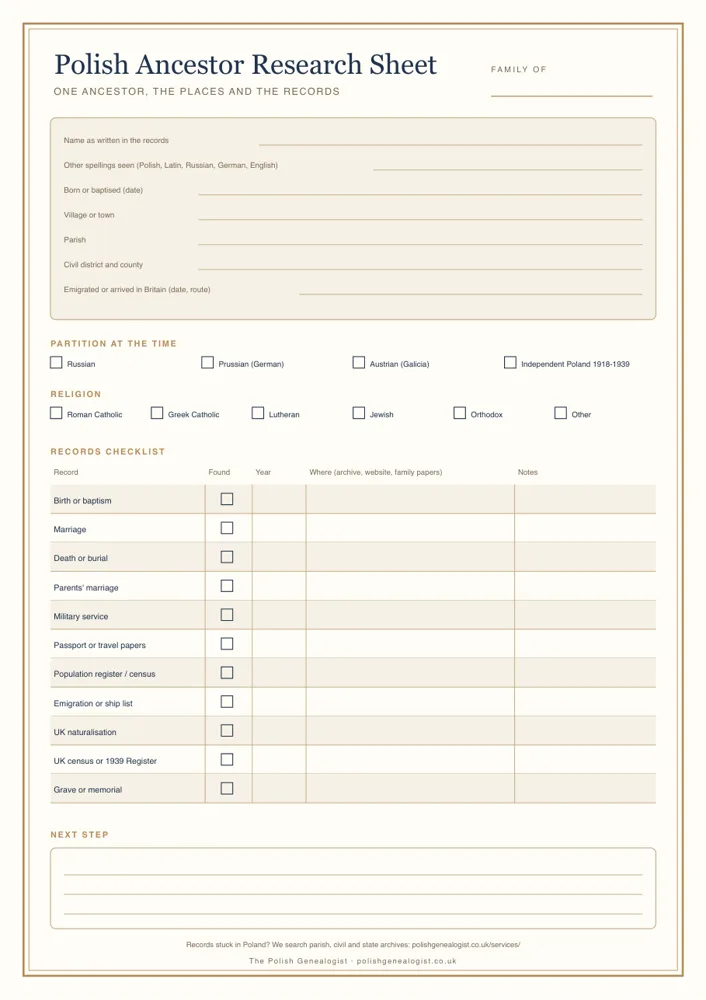706x1000 pixels.
Task: Check the Other religion box
Action: (x=561, y=413)
